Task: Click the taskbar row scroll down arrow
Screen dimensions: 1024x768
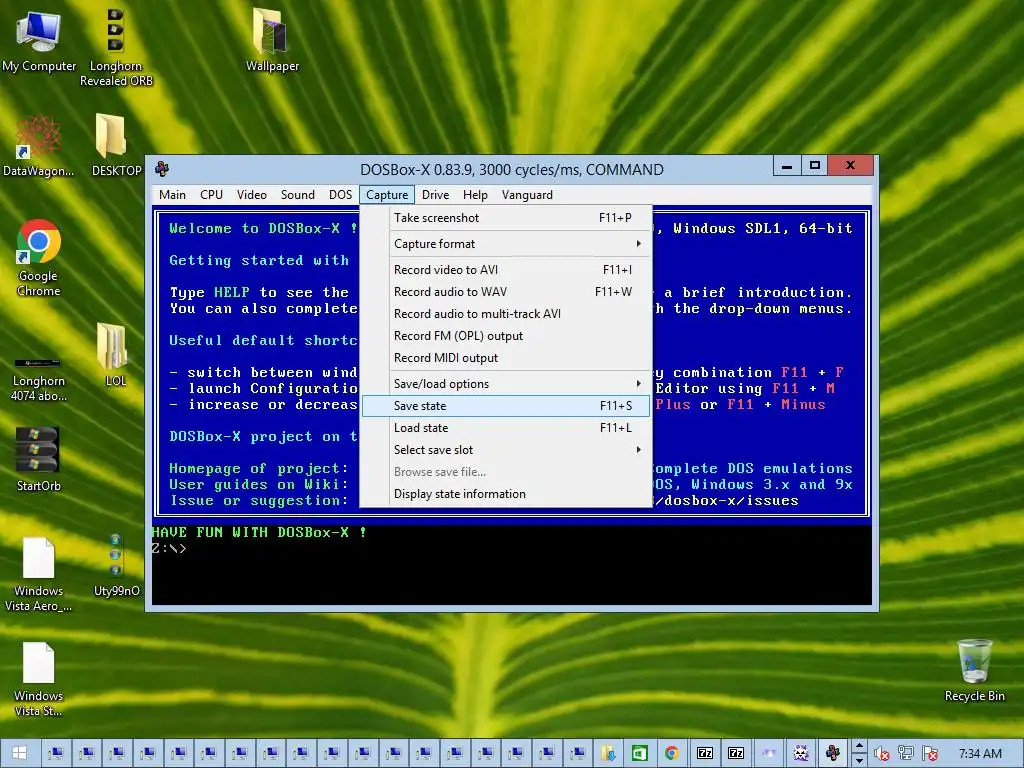Action: 859,760
